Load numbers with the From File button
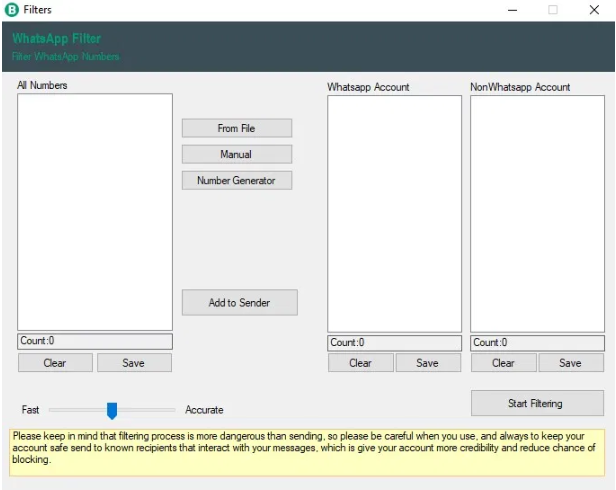The image size is (616, 490). tap(236, 128)
